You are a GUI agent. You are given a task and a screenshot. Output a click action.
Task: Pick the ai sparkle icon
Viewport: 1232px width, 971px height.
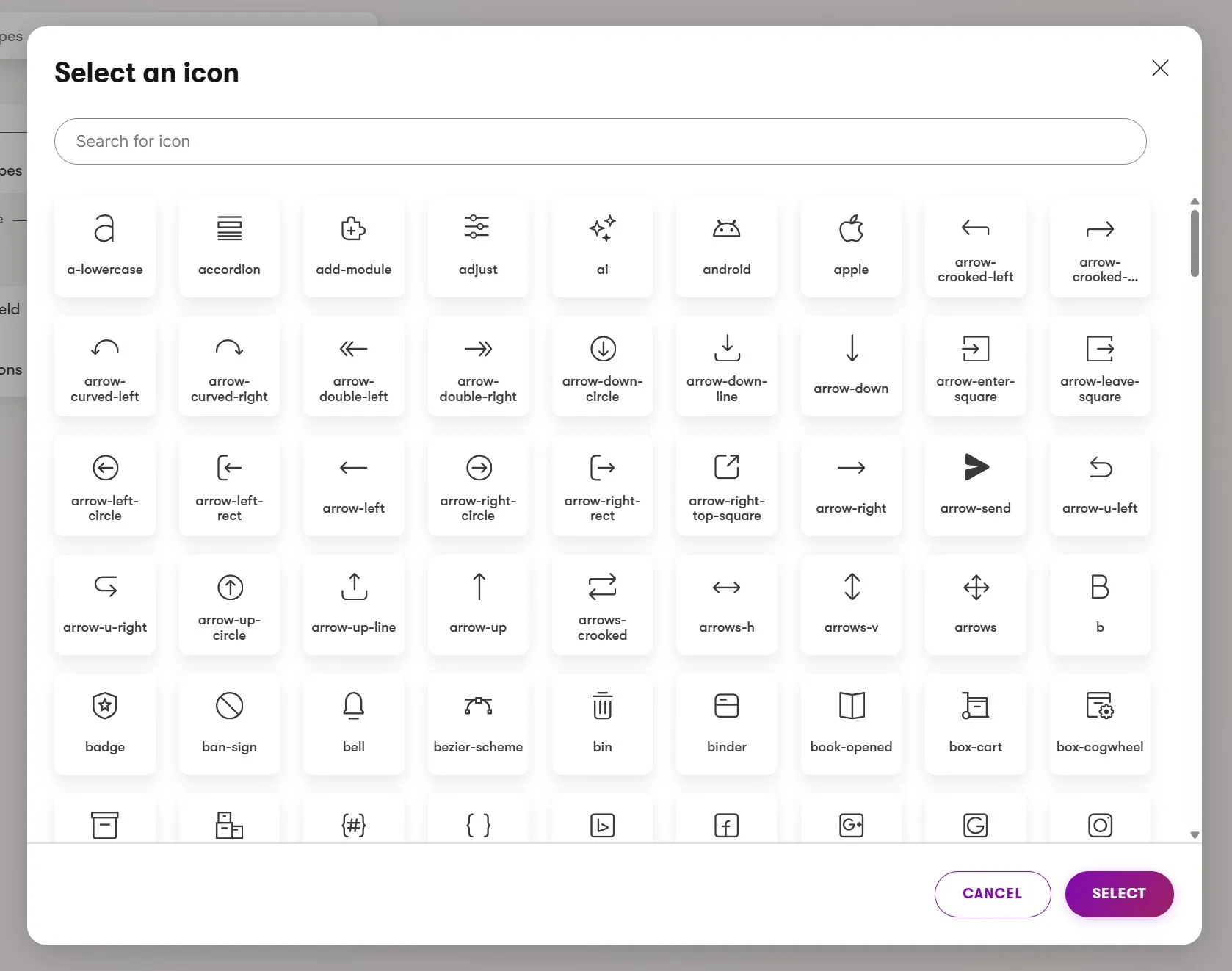pyautogui.click(x=602, y=246)
